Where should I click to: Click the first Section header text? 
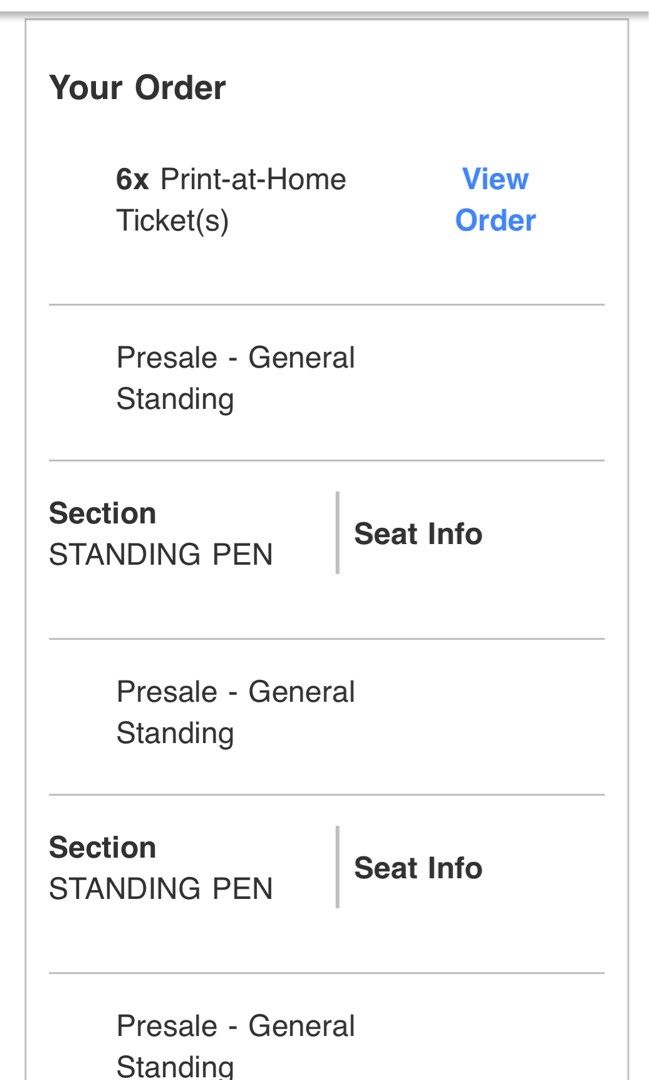click(x=102, y=513)
